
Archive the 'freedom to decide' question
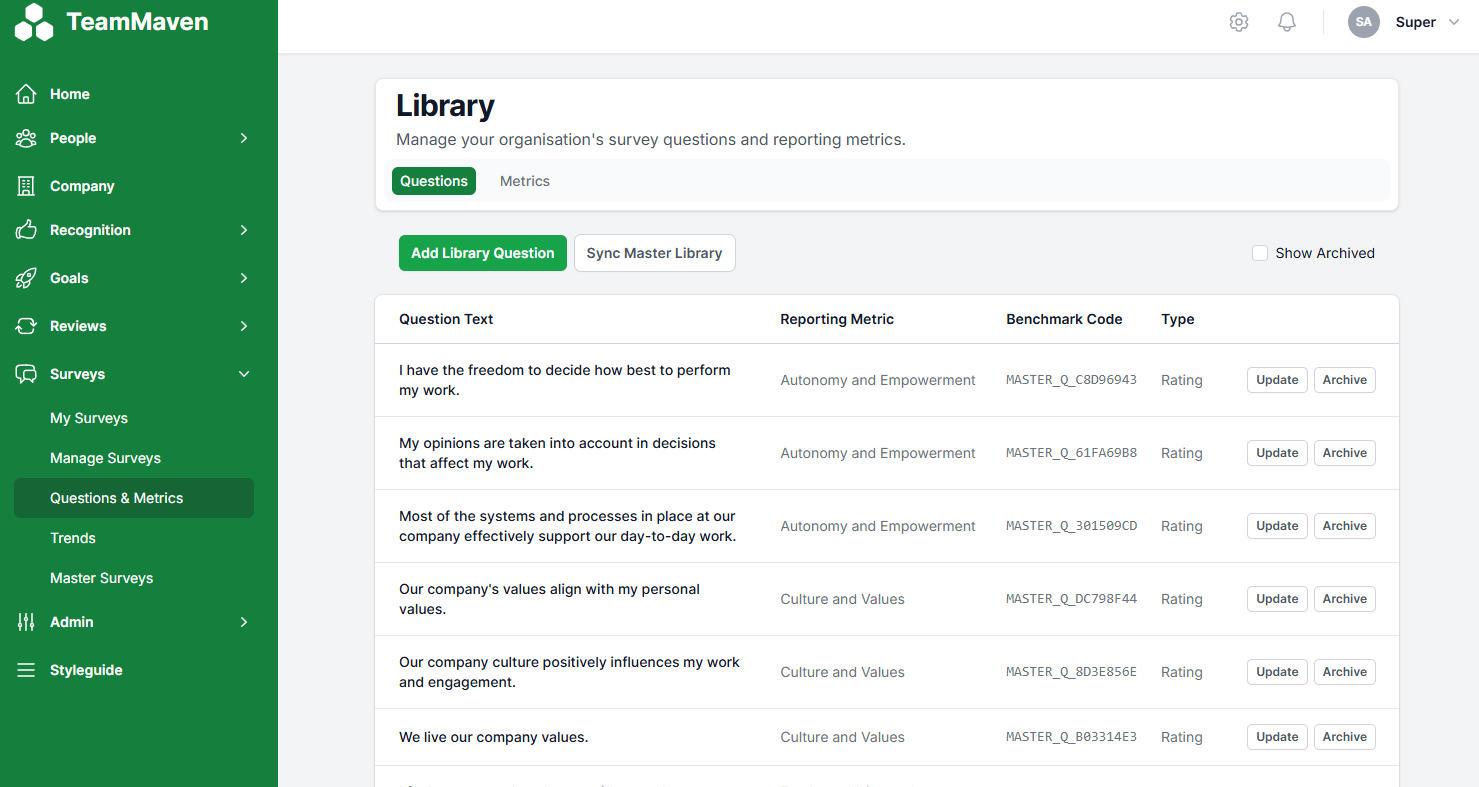coord(1345,380)
